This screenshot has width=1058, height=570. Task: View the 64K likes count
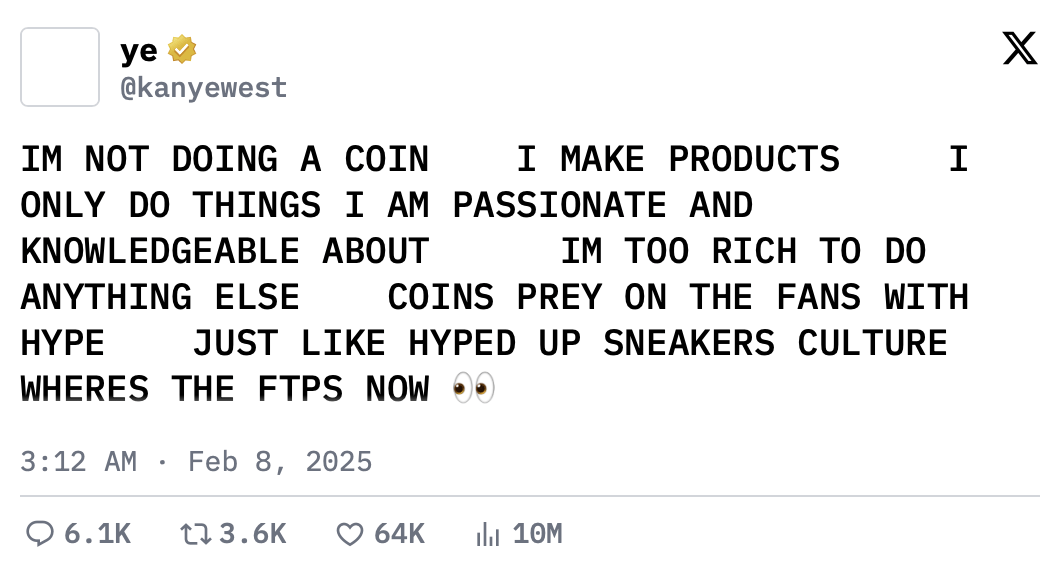pyautogui.click(x=399, y=534)
